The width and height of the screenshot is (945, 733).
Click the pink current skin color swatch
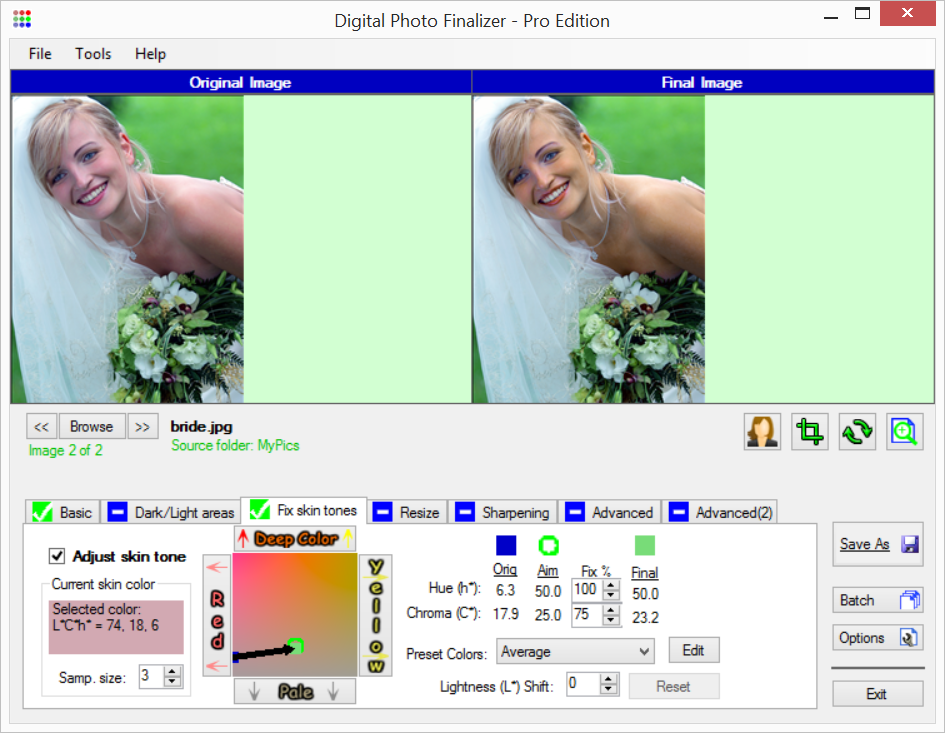click(116, 627)
